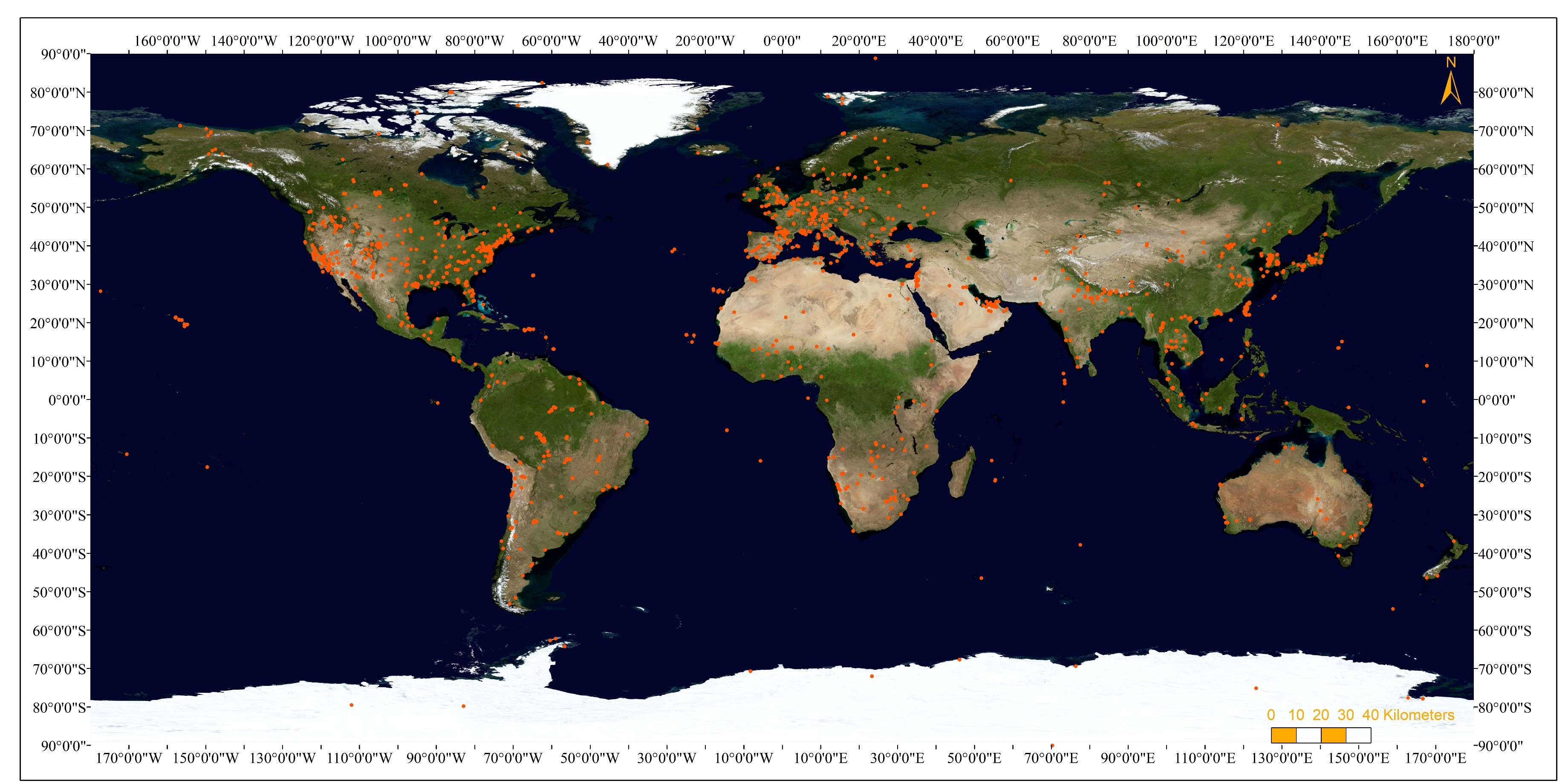The height and width of the screenshot is (784, 1568).
Task: Click the orange north arrow icon
Action: (1450, 88)
